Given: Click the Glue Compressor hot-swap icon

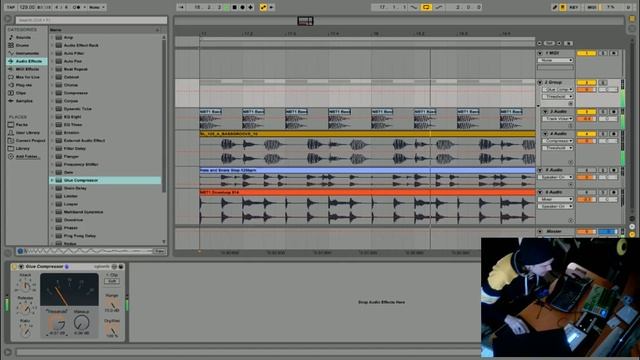Looking at the screenshot, I should [114, 267].
